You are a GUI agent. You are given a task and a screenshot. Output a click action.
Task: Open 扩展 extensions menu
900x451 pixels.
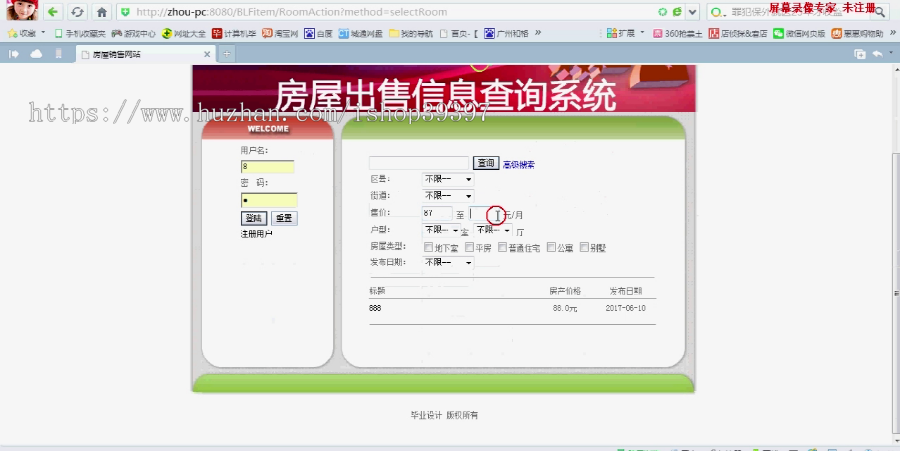point(626,33)
